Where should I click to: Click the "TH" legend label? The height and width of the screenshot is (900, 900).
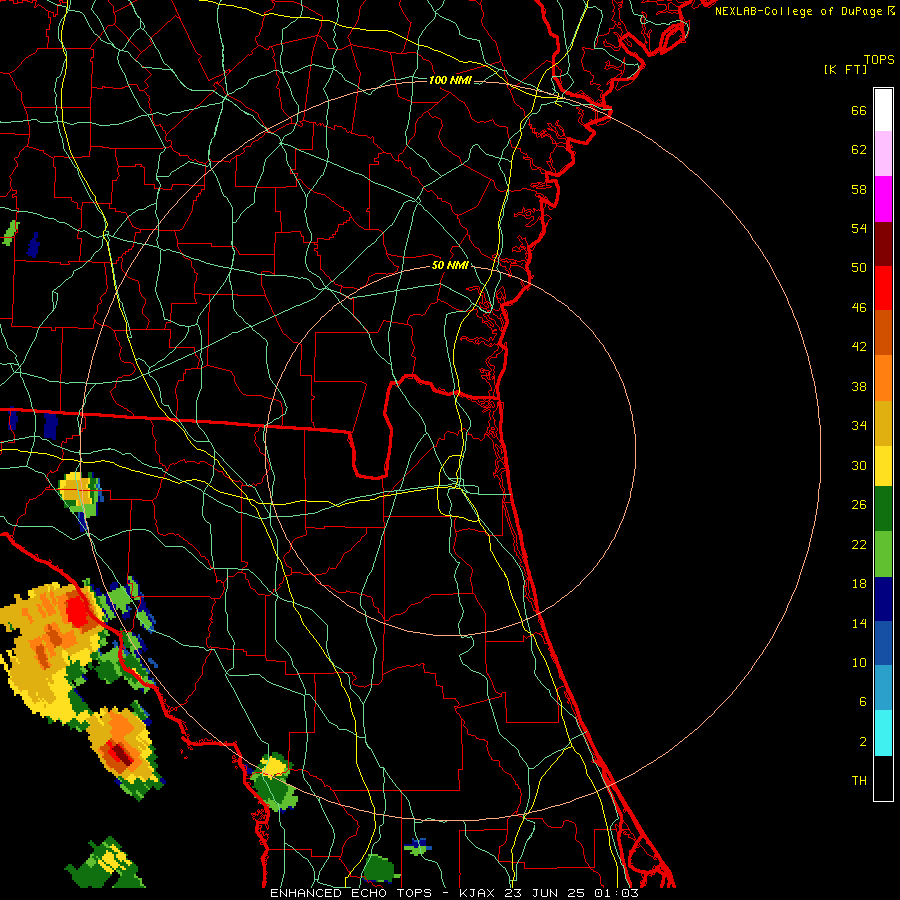pos(859,781)
